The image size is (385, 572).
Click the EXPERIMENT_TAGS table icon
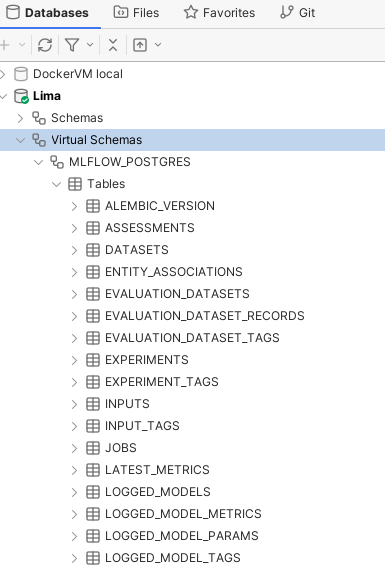pos(93,382)
